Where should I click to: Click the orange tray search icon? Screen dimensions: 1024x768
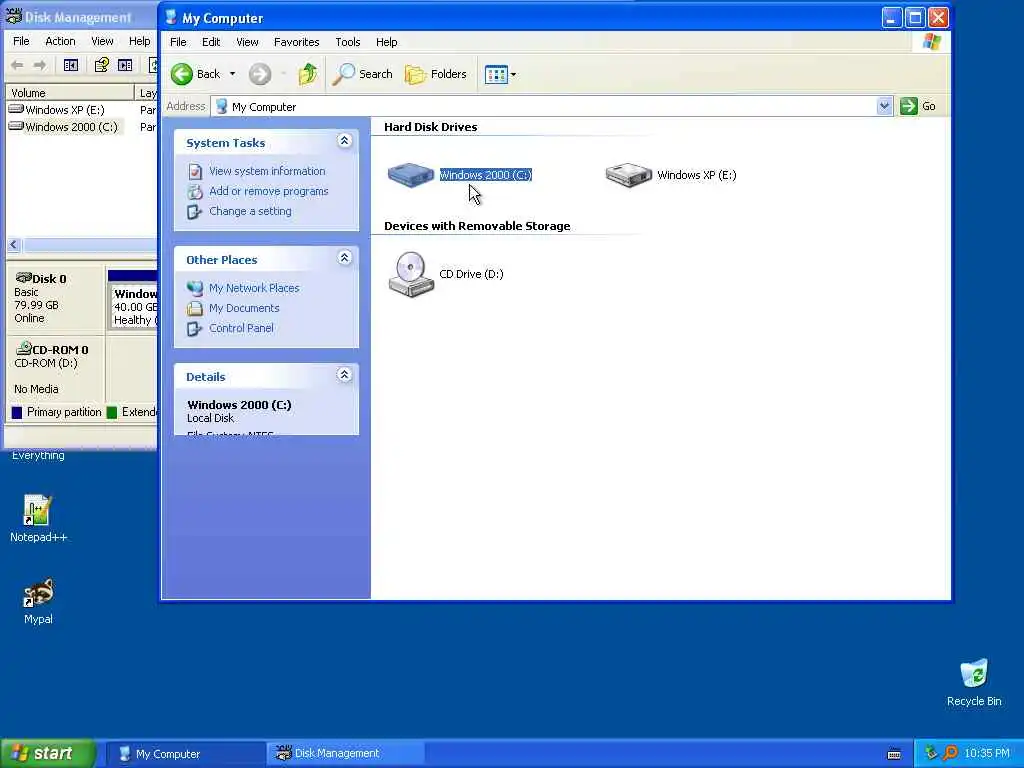click(x=950, y=753)
